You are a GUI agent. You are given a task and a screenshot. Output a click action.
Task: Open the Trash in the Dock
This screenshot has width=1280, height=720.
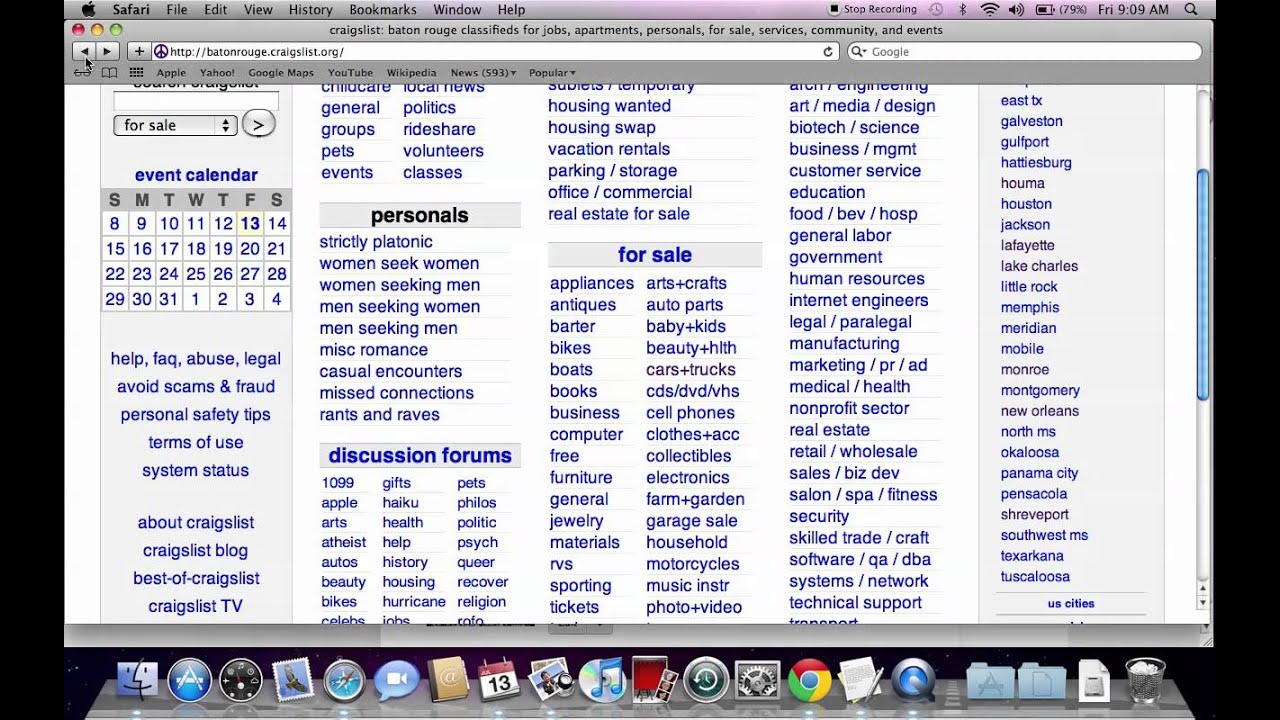pyautogui.click(x=1145, y=681)
